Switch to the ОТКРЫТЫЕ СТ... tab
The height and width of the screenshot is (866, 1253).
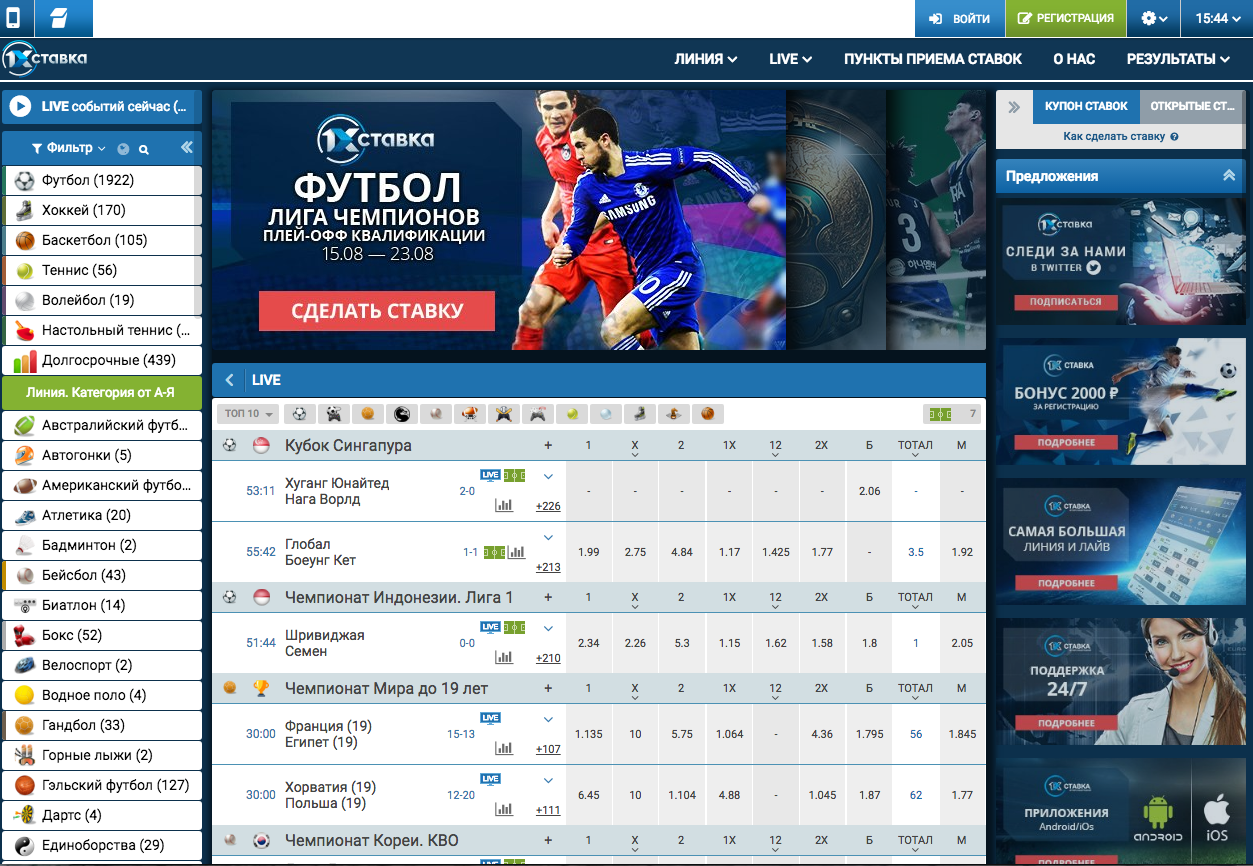pyautogui.click(x=1192, y=106)
